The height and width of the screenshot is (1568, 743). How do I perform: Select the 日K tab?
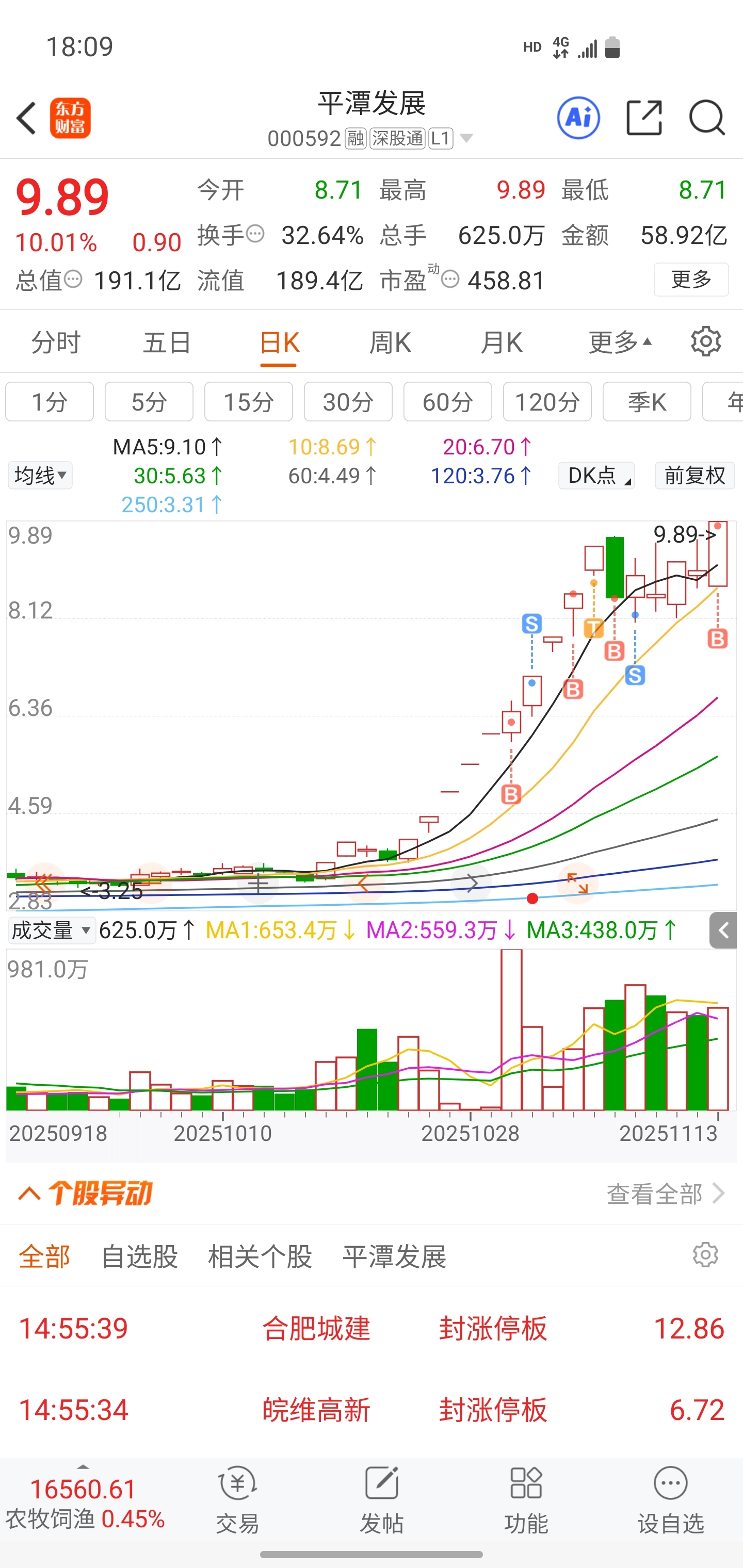click(279, 342)
